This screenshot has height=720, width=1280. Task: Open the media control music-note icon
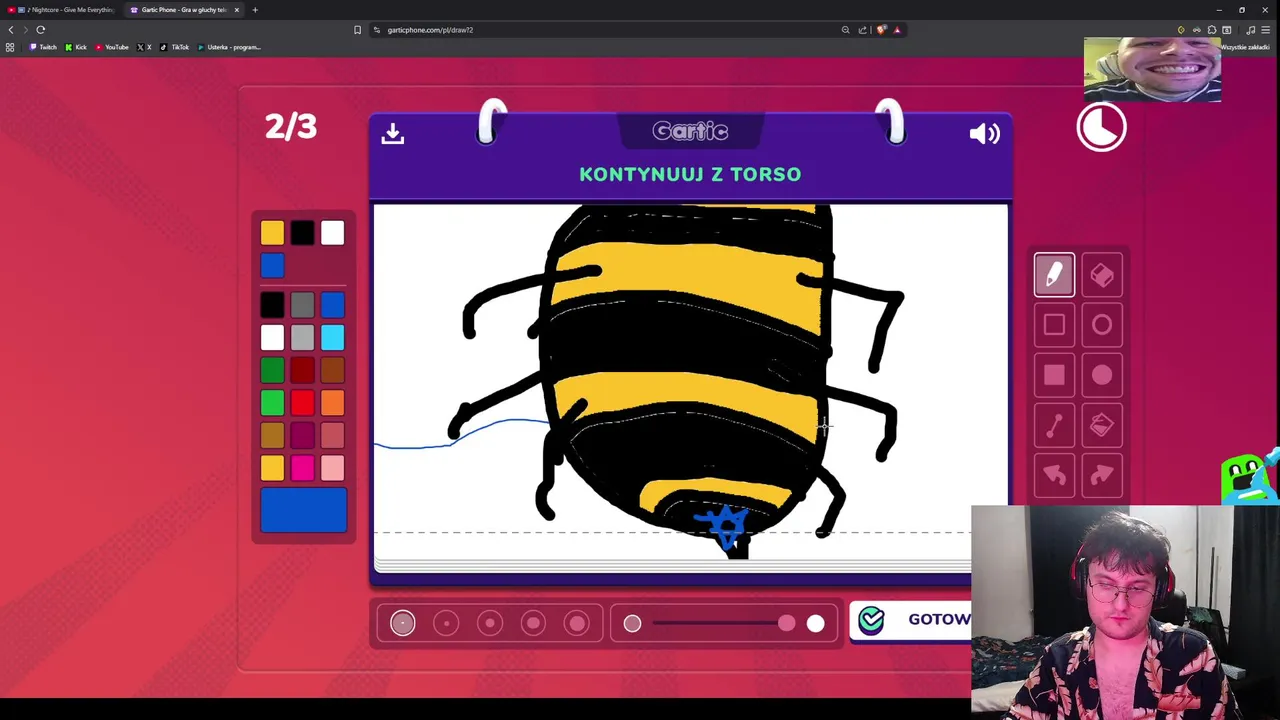(1250, 30)
